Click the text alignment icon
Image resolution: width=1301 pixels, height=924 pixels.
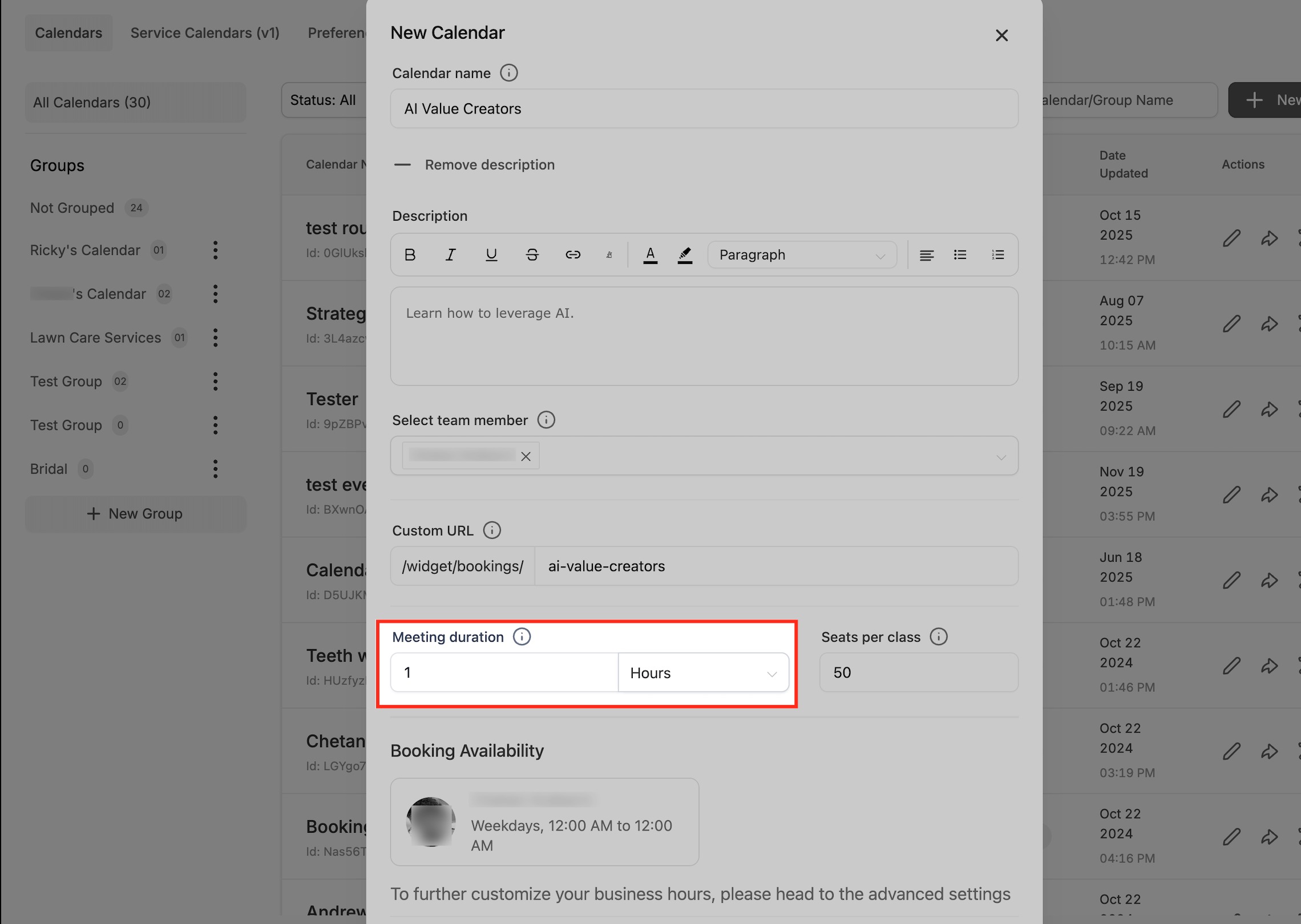pyautogui.click(x=926, y=255)
